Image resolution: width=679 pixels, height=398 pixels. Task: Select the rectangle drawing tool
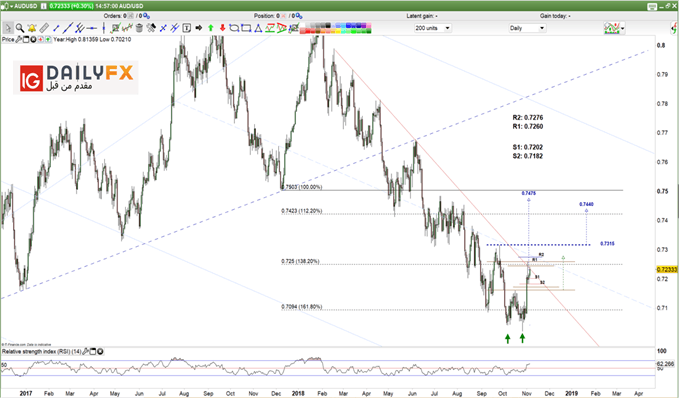pyautogui.click(x=246, y=28)
